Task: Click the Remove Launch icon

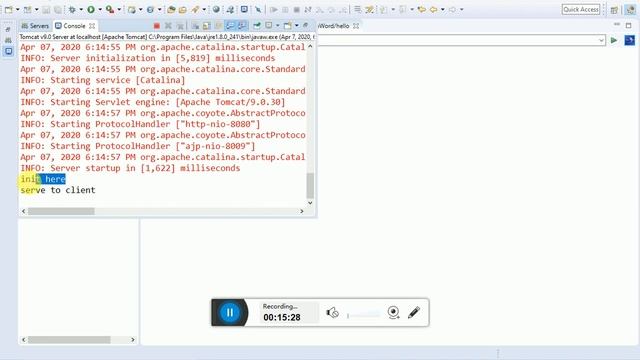Action: (x=168, y=26)
